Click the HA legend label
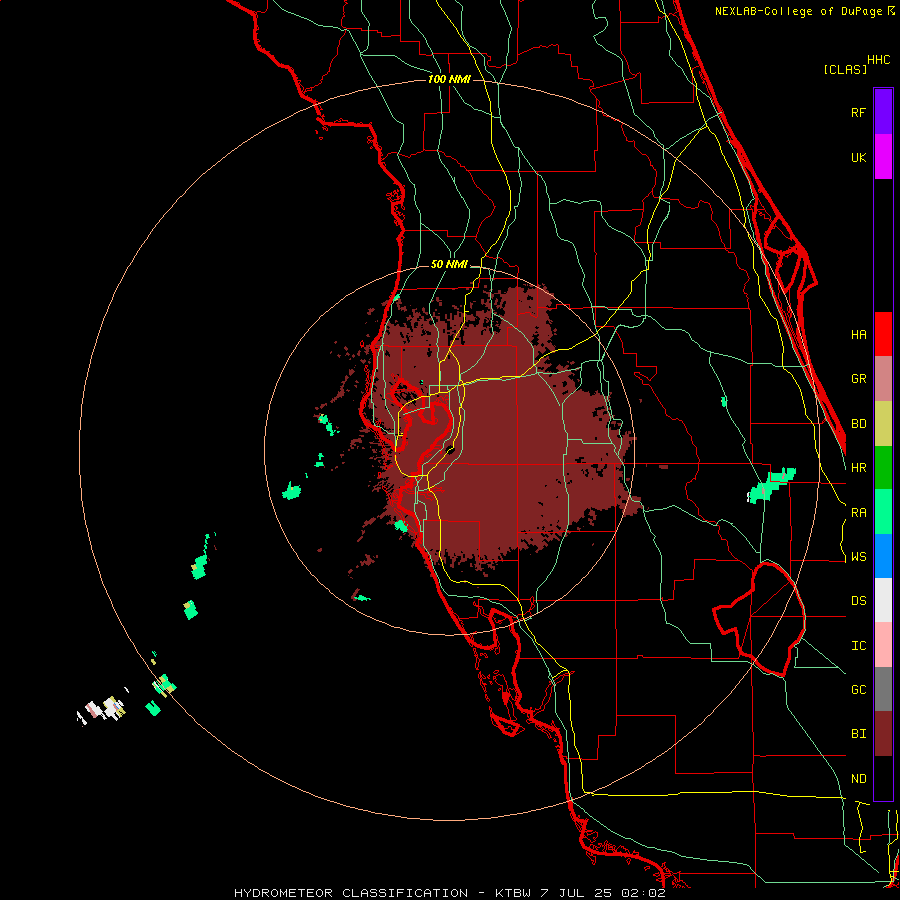 [858, 335]
